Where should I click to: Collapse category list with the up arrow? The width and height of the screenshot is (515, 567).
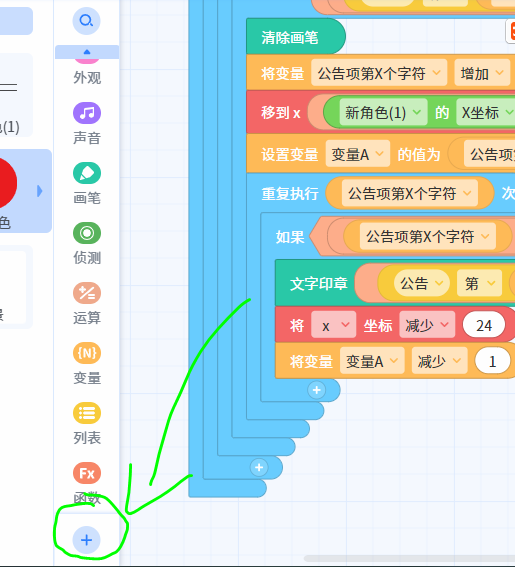pos(87,52)
